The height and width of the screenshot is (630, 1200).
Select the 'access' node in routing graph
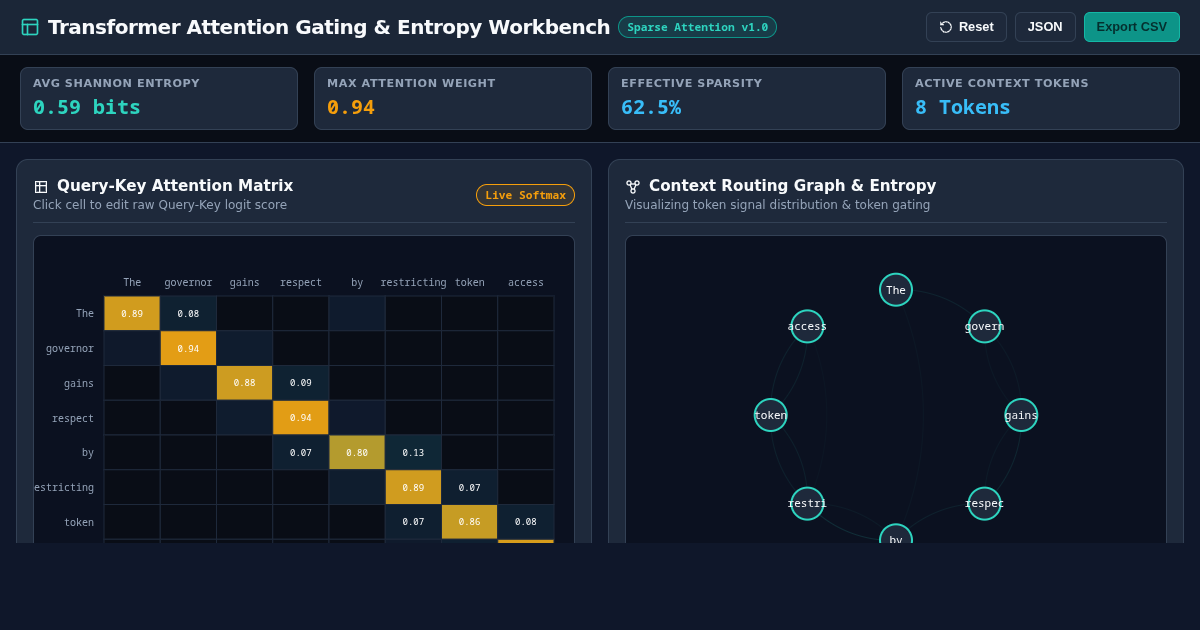pyautogui.click(x=807, y=326)
